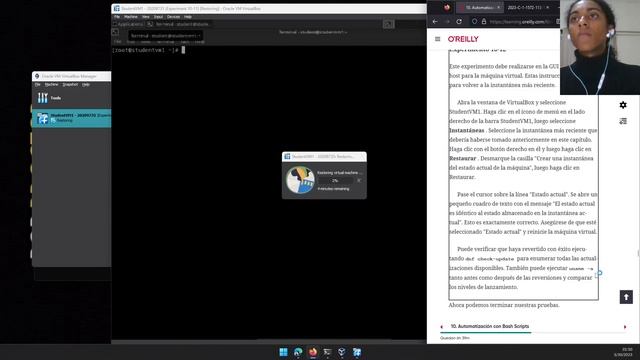The height and width of the screenshot is (360, 640).
Task: Switch to the '10. Automatización' browser tab
Action: pyautogui.click(x=479, y=7)
